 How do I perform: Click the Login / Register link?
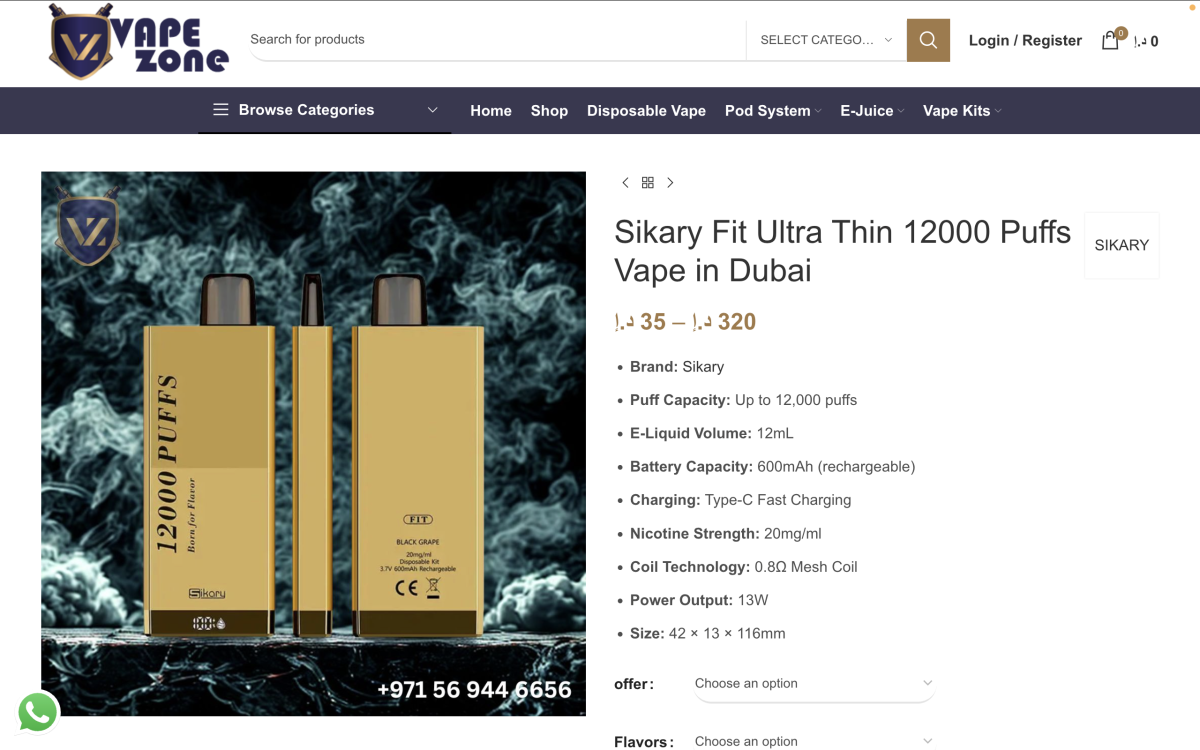pyautogui.click(x=1025, y=40)
